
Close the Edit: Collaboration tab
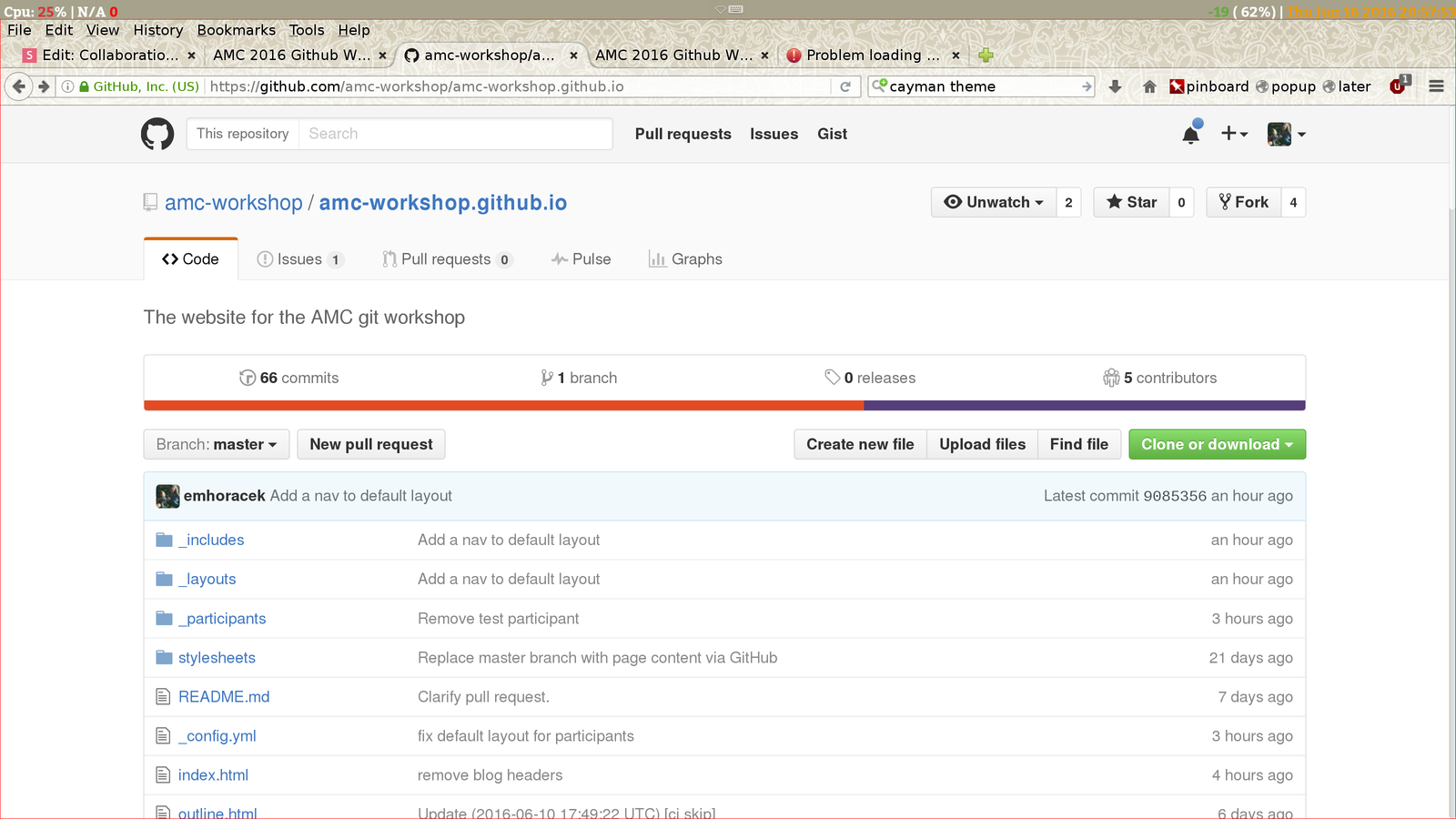click(x=191, y=56)
